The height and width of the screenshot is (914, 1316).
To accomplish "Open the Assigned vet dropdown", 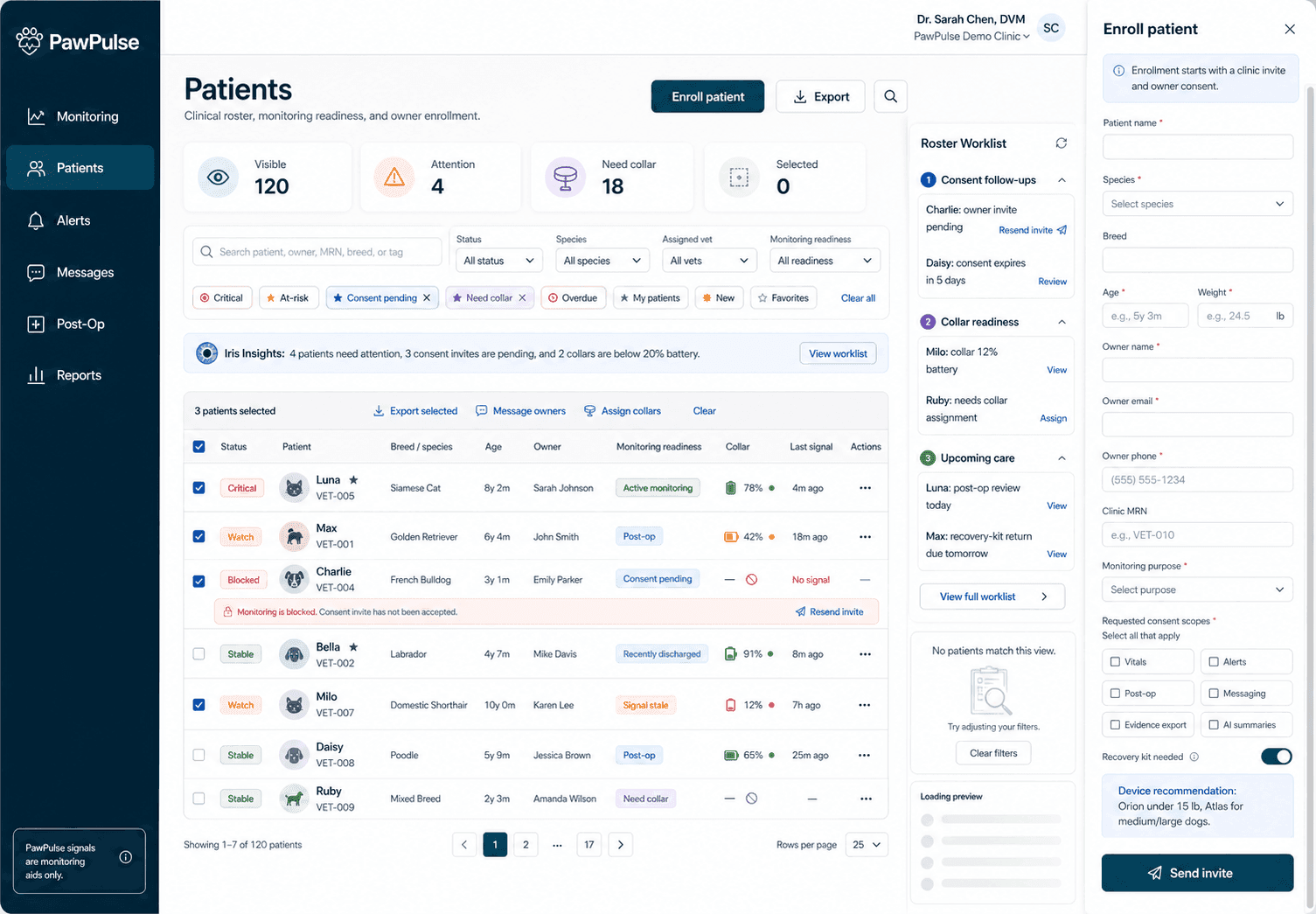I will (709, 261).
